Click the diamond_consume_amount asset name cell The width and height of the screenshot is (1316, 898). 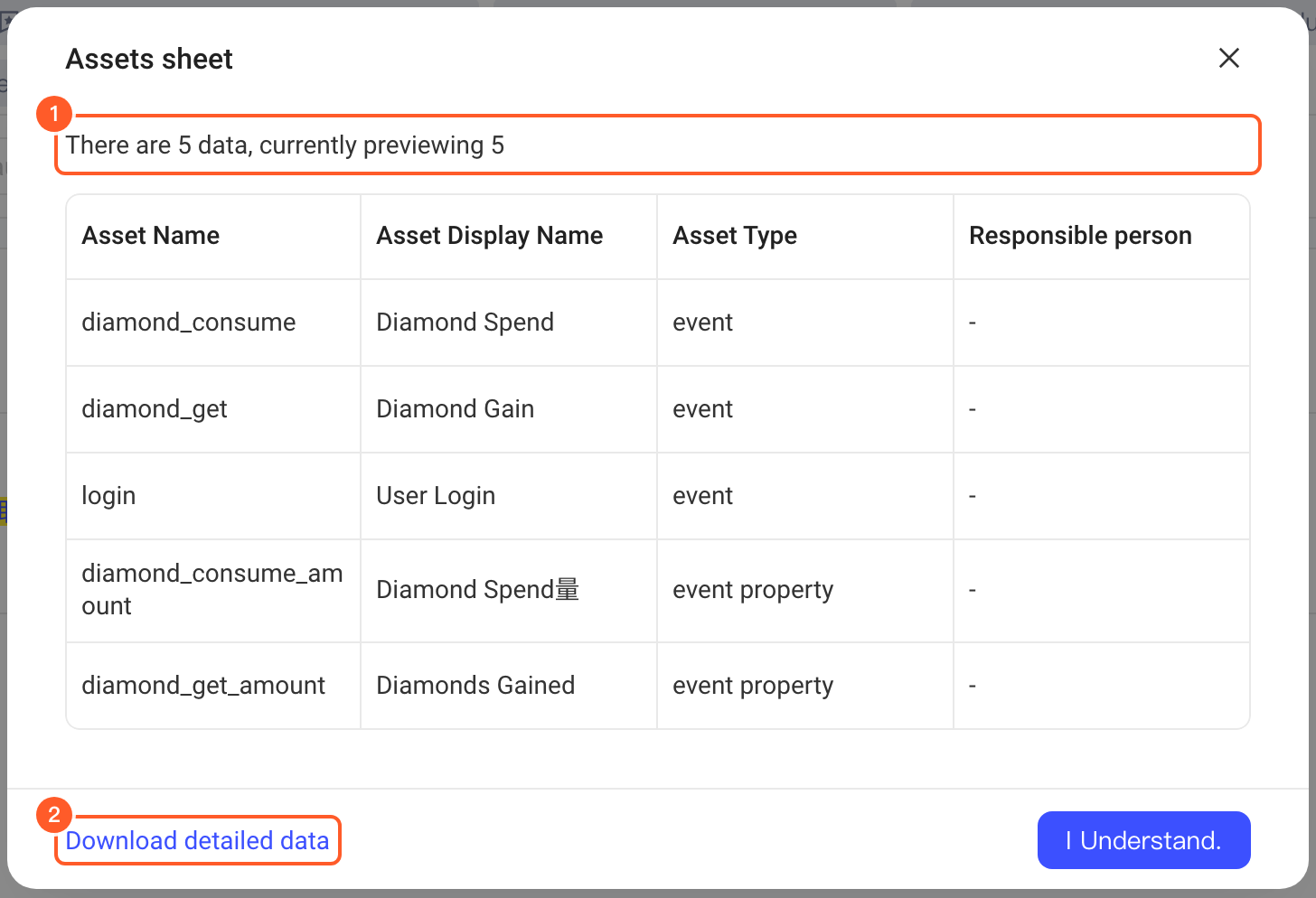coord(213,591)
